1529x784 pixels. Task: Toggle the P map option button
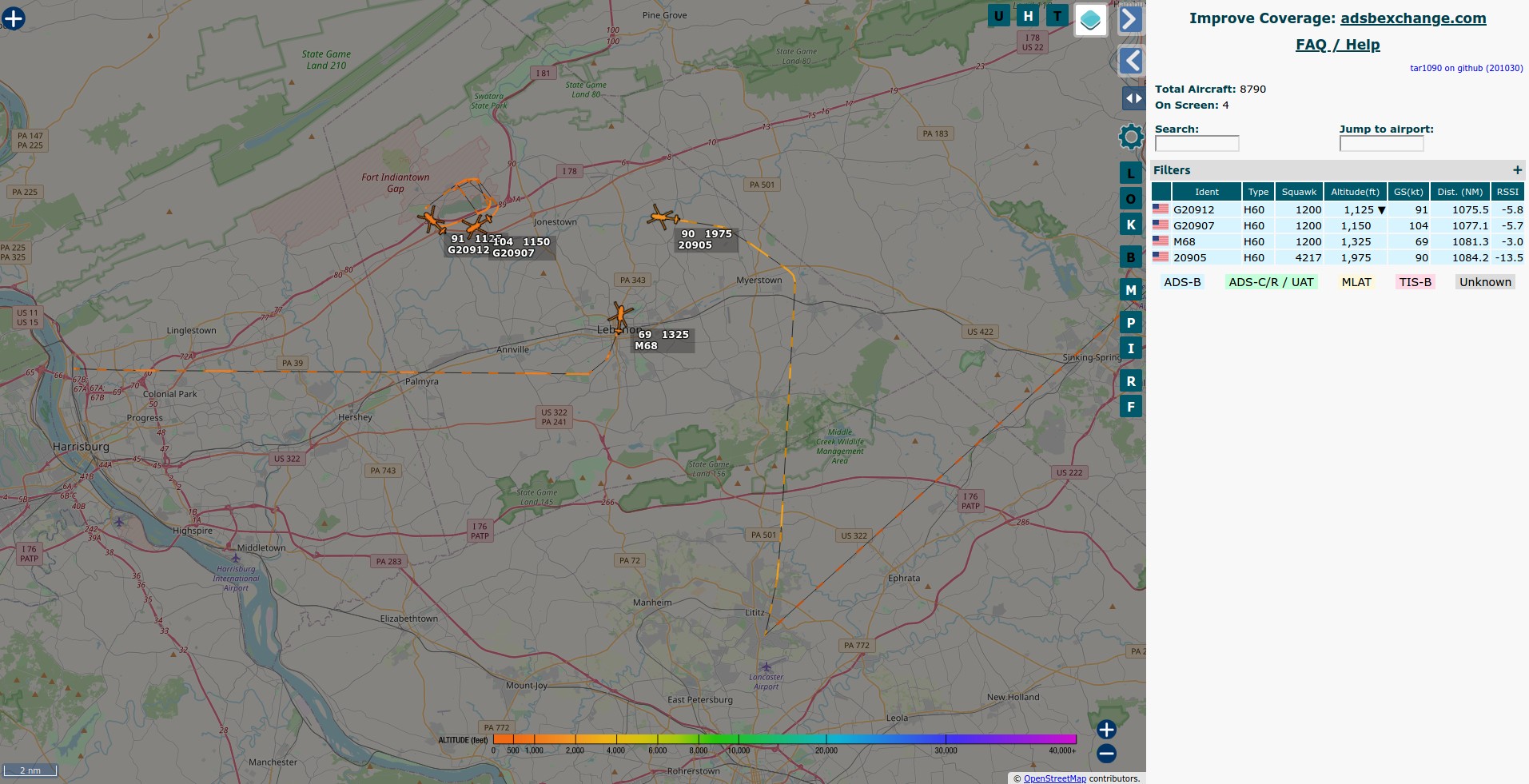[x=1130, y=323]
